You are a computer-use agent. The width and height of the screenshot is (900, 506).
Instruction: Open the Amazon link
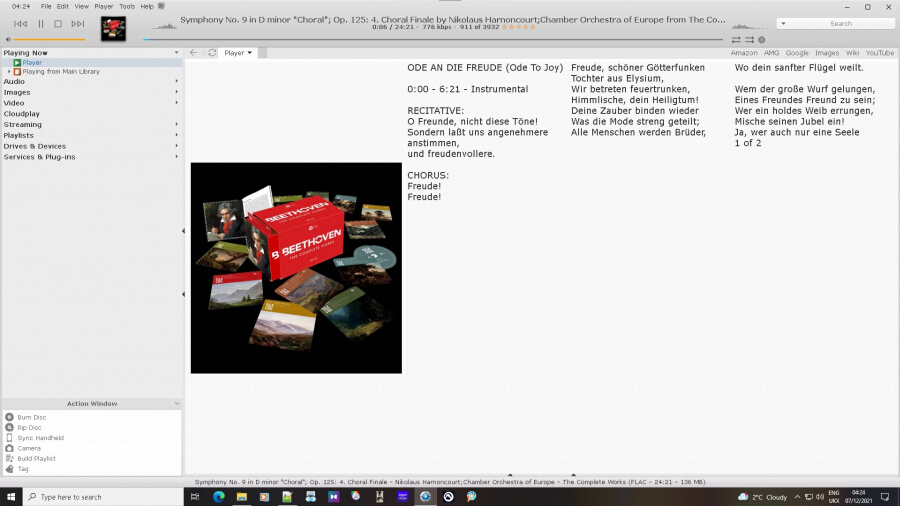click(x=744, y=53)
